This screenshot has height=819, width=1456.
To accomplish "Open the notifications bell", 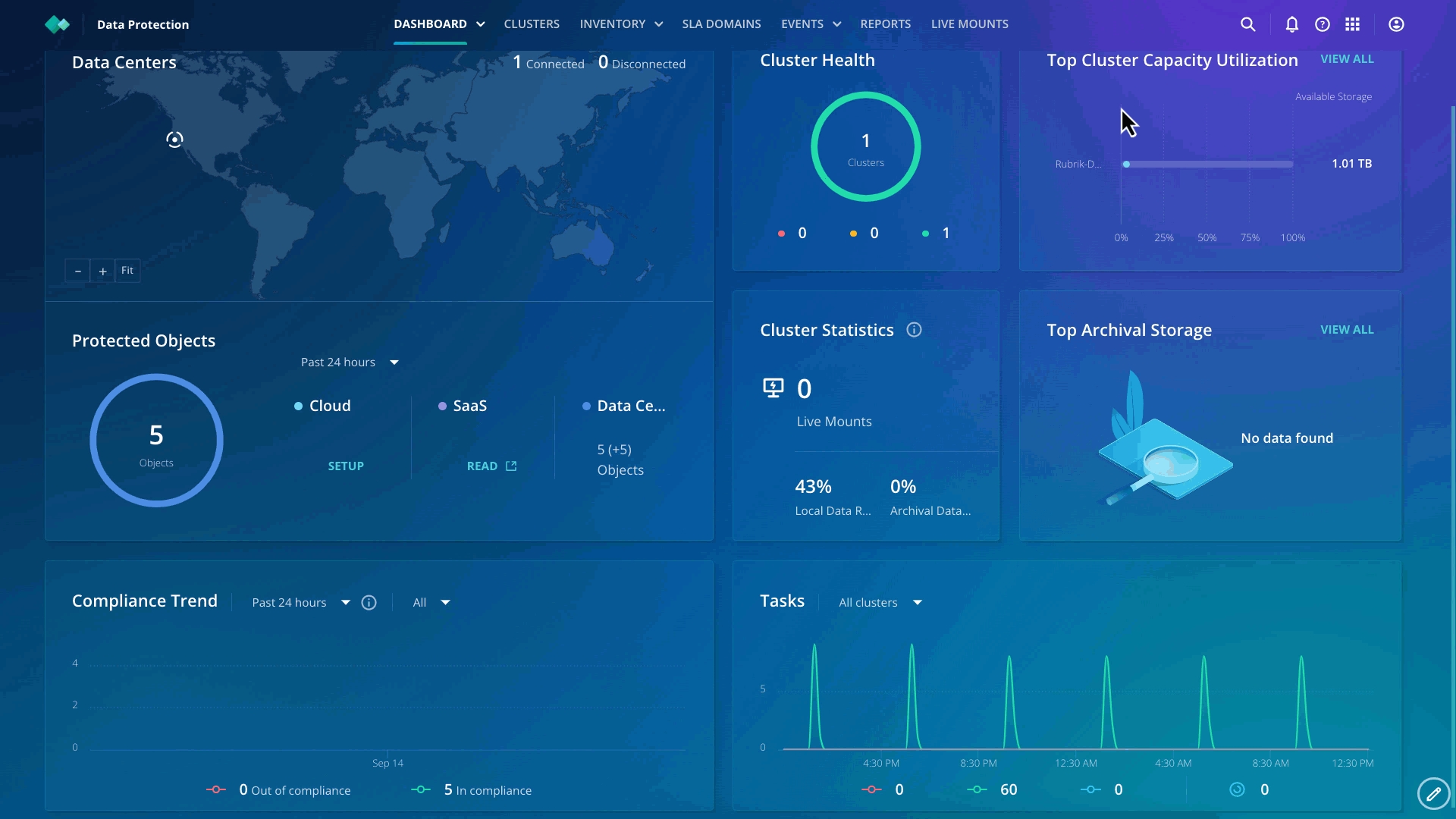I will point(1292,24).
